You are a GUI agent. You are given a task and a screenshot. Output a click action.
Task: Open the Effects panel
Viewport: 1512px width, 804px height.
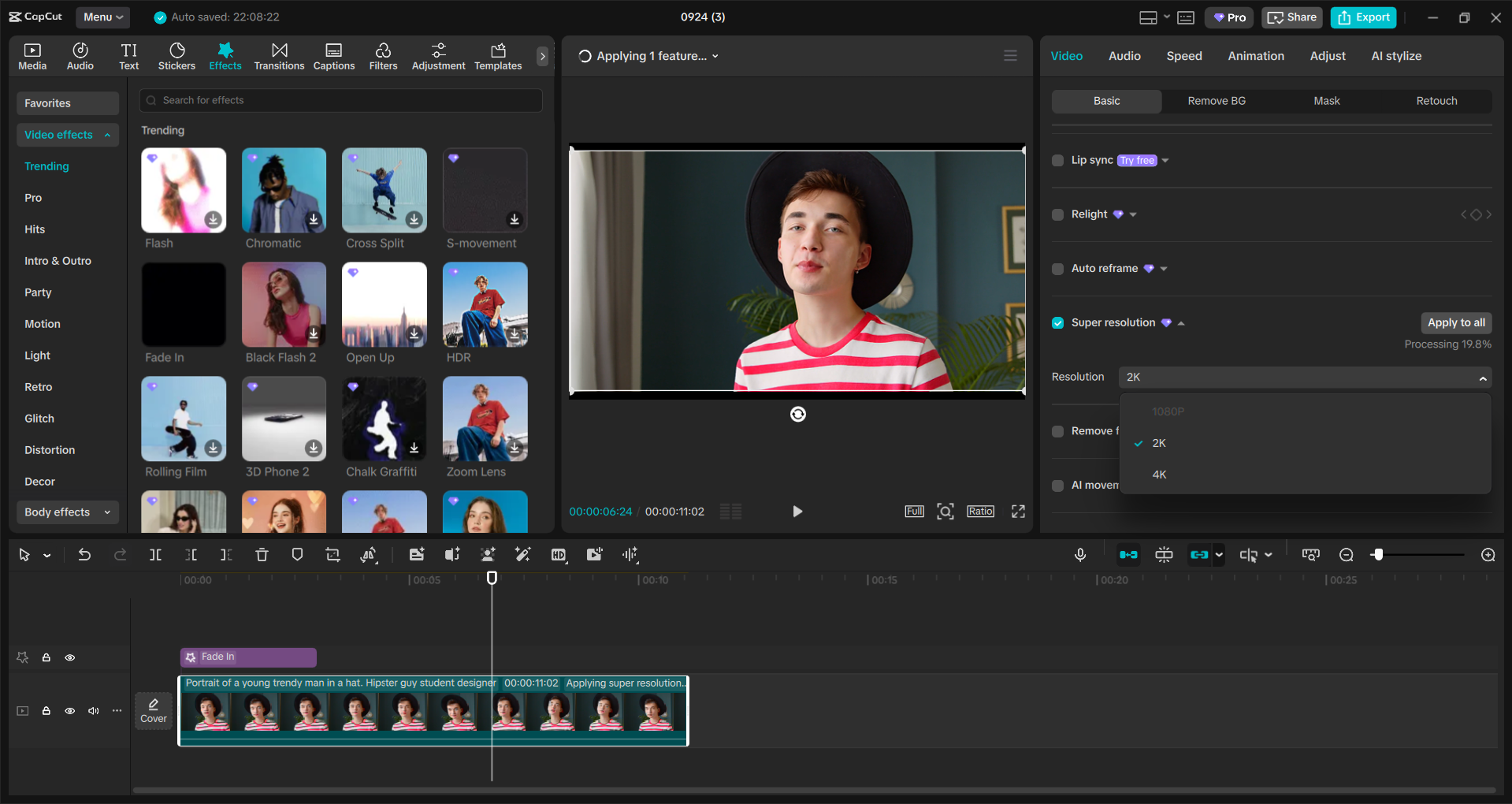coord(225,55)
